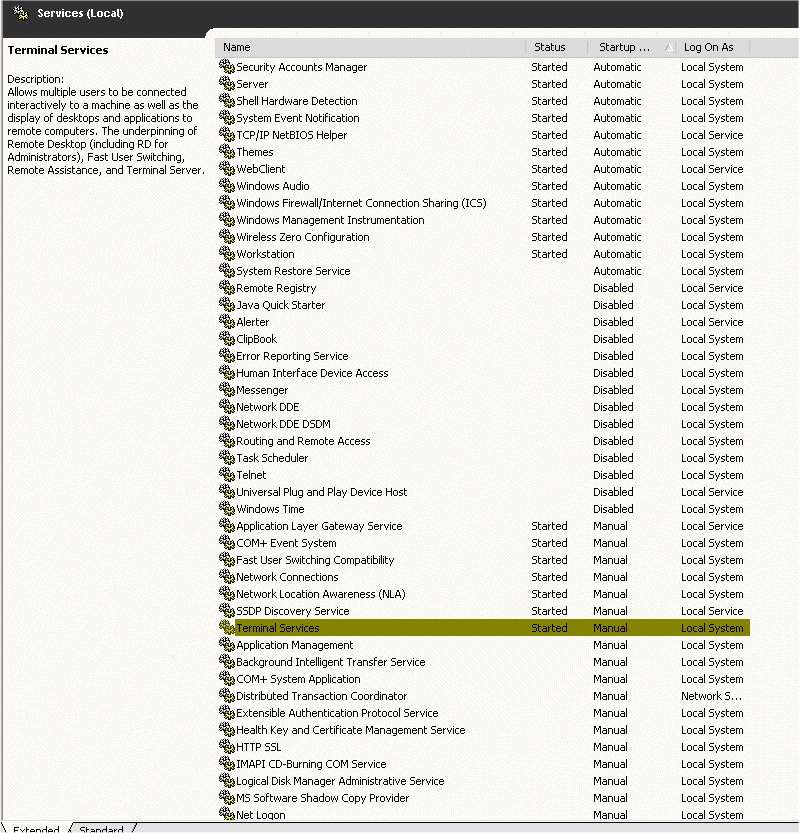Click Network S... log on value
Viewport: 799px width, 833px height.
click(711, 696)
